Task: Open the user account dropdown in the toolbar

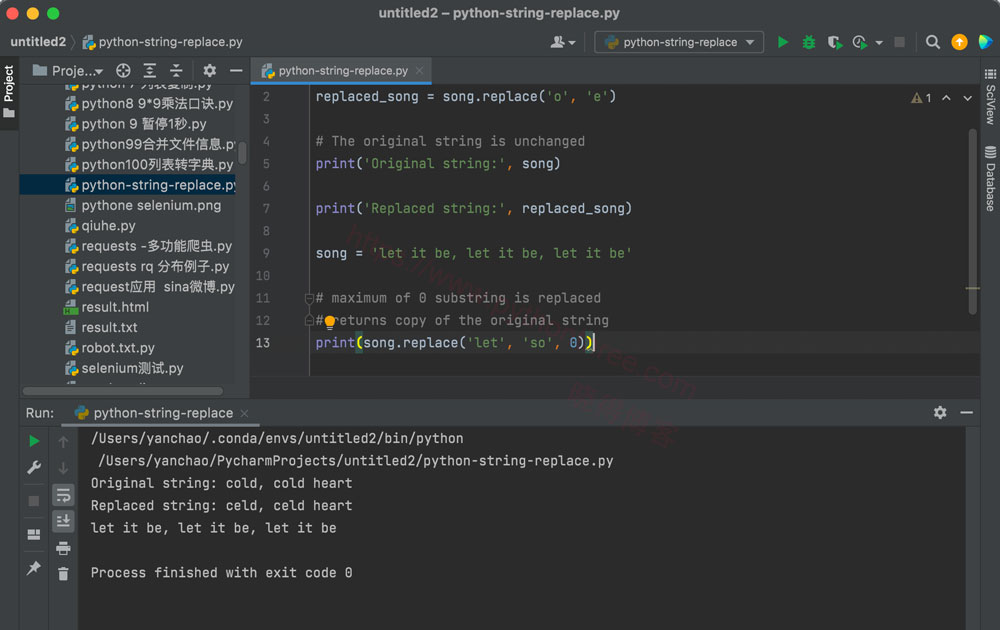Action: click(562, 42)
